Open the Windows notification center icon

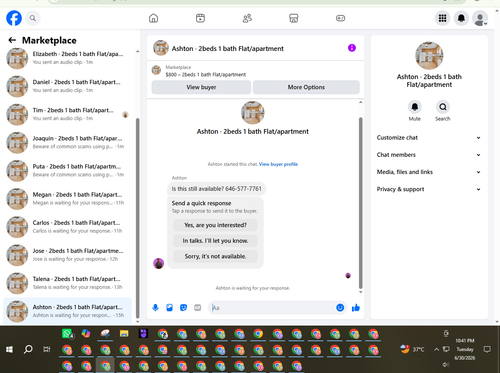pos(487,349)
